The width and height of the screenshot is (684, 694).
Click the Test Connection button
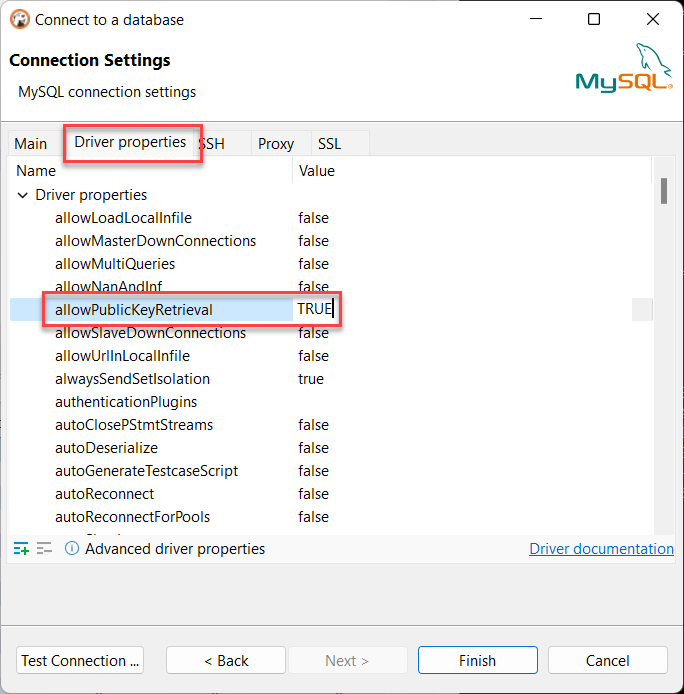point(81,660)
